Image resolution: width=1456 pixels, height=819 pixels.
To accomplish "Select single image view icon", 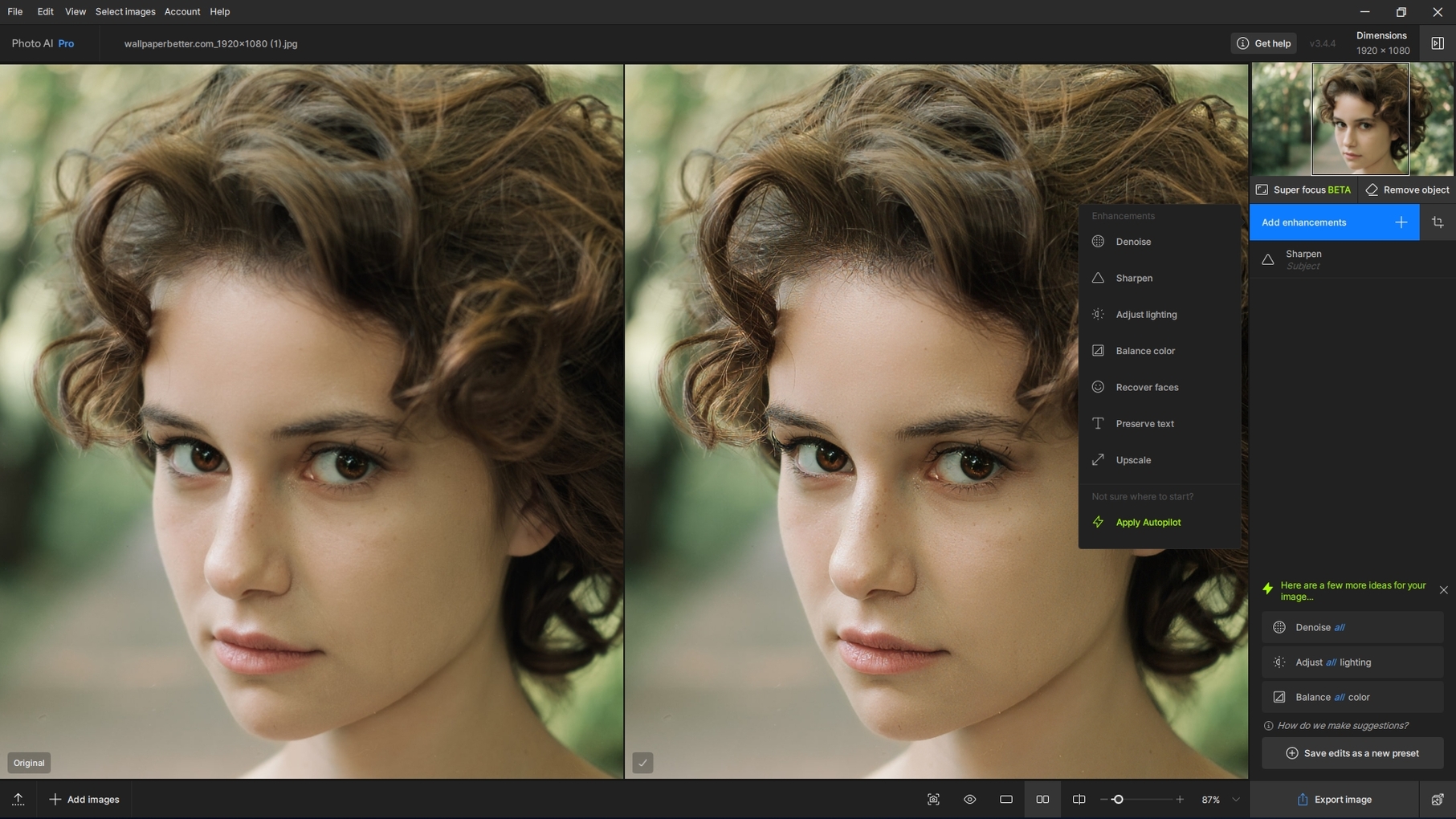I will click(x=1006, y=800).
